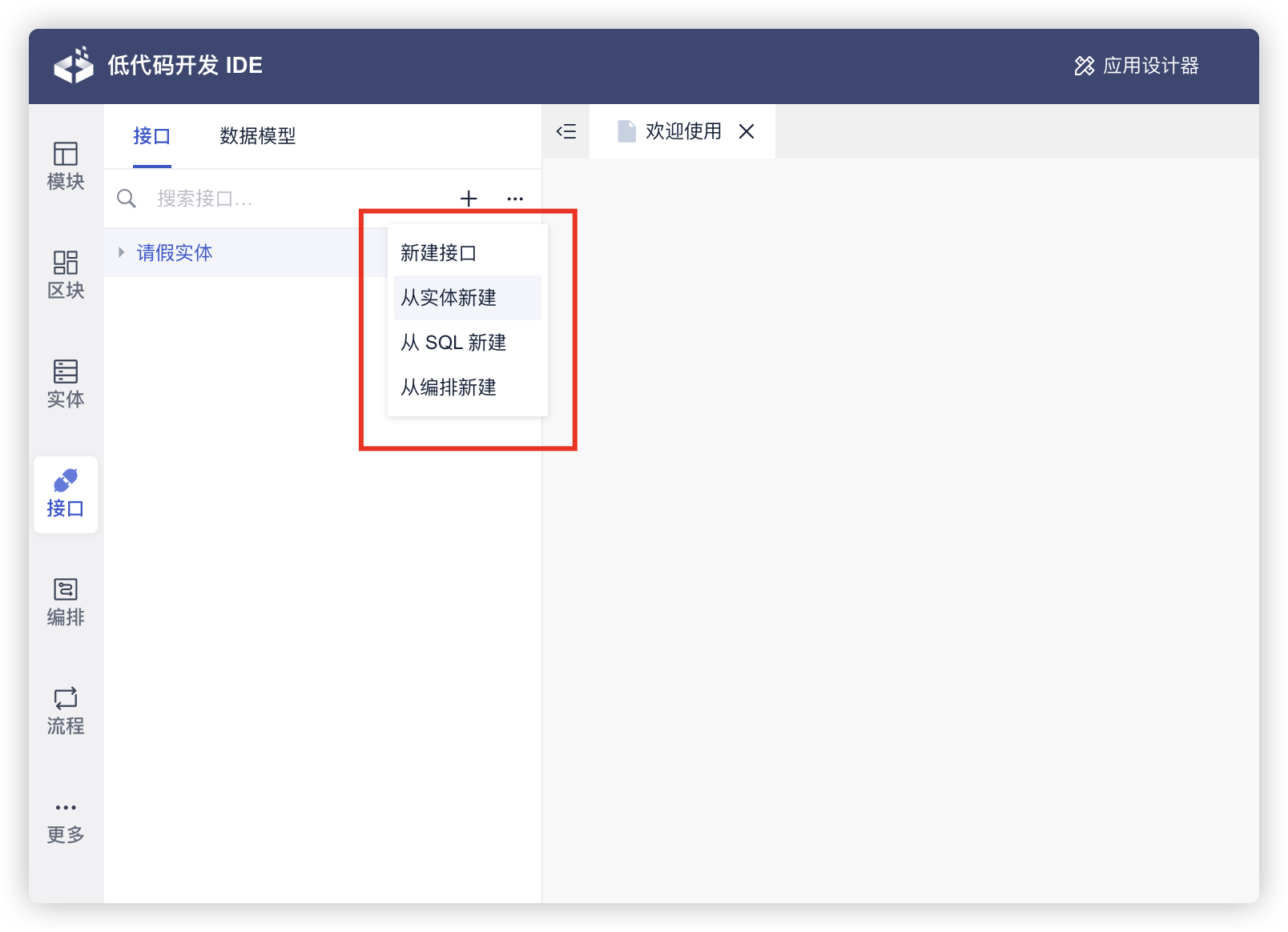Expand the 请假实体 tree arrow
The width and height of the screenshot is (1288, 932).
click(x=122, y=252)
